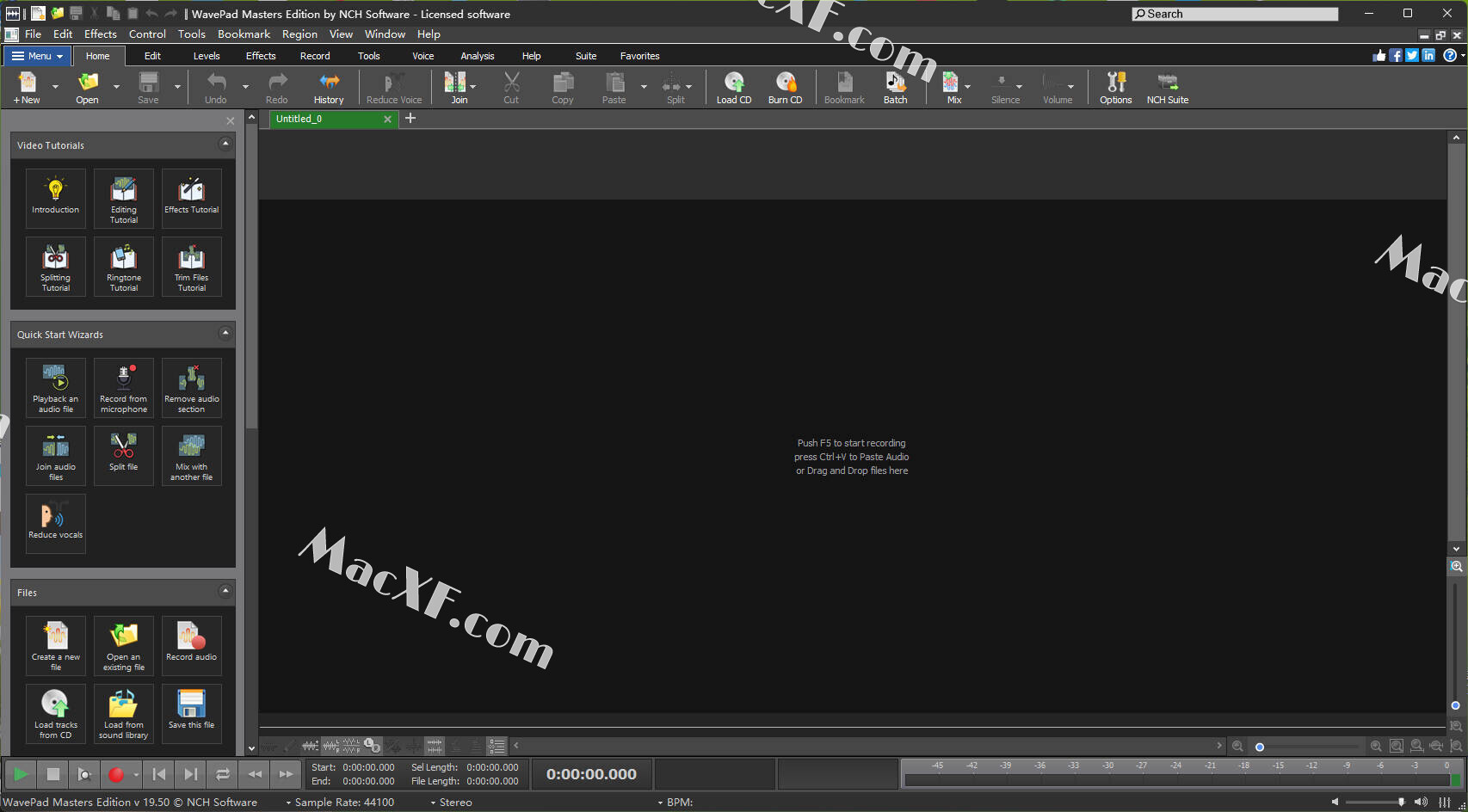Open the Options toolbar icon

coord(1115,88)
